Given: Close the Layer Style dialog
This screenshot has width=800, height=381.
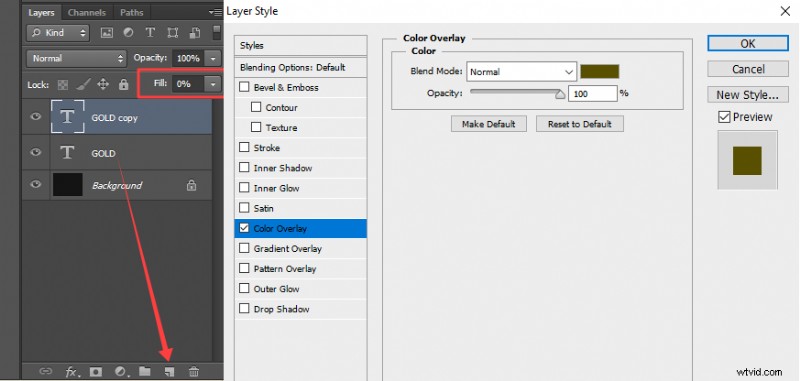Looking at the screenshot, I should (x=785, y=11).
